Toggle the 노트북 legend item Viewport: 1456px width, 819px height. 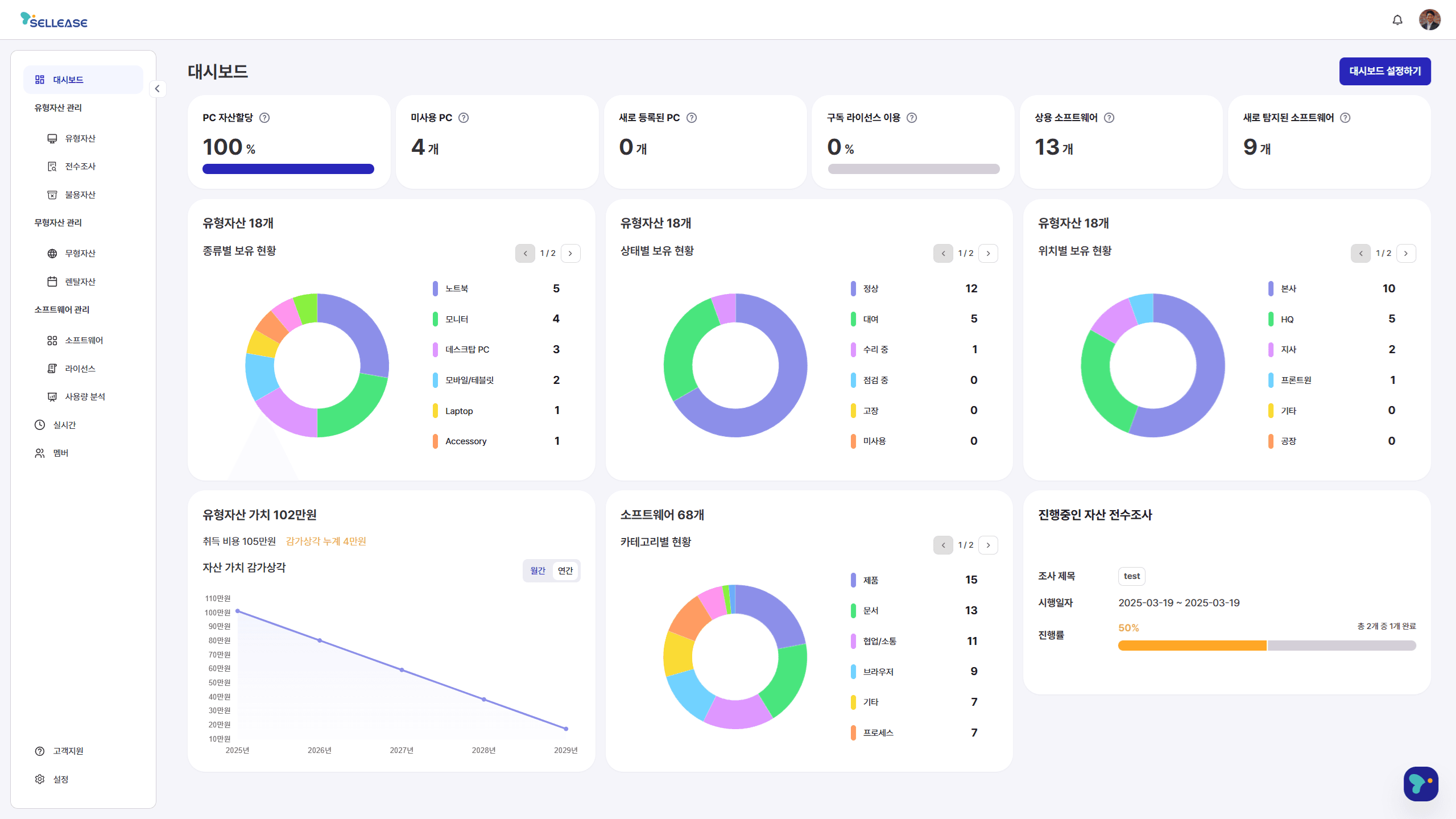pos(457,289)
